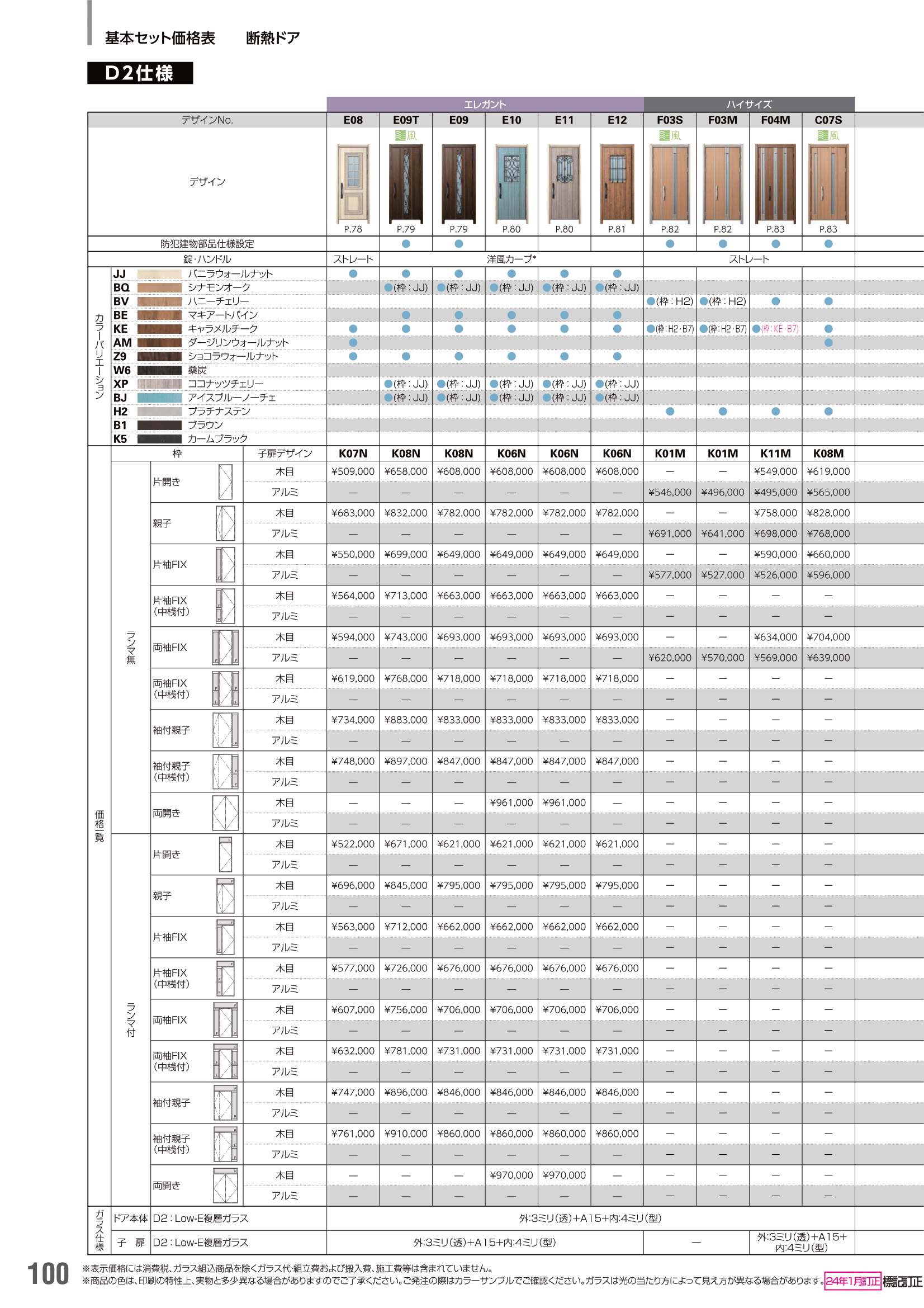Click price ¥883,000 for E09T 袖付親子
Image resolution: width=924 pixels, height=1308 pixels.
coord(406,720)
